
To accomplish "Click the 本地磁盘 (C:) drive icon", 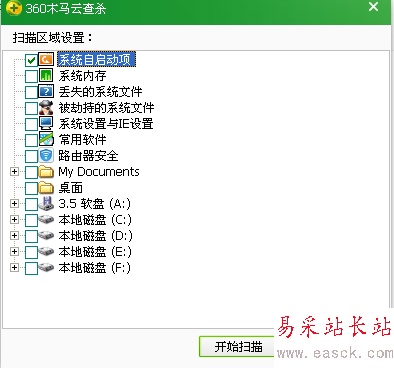I will point(46,219).
